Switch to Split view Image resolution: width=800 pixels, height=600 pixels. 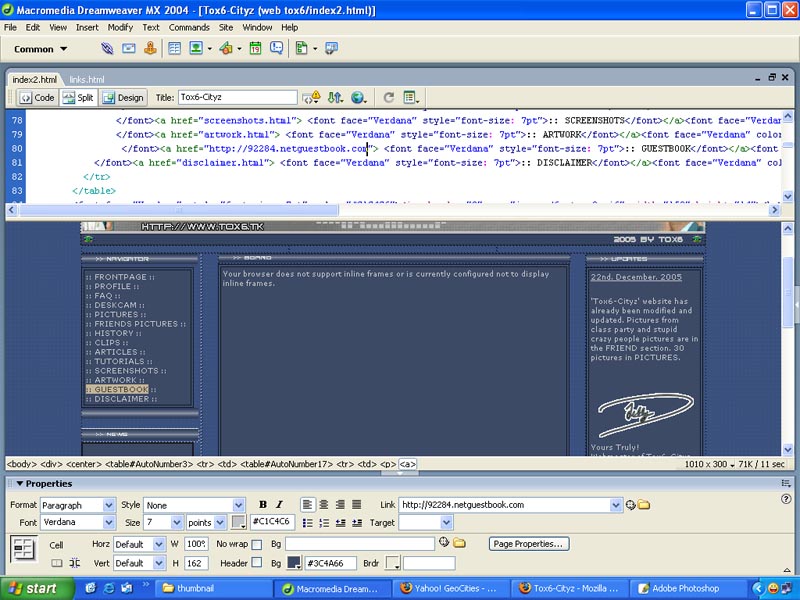tap(78, 97)
